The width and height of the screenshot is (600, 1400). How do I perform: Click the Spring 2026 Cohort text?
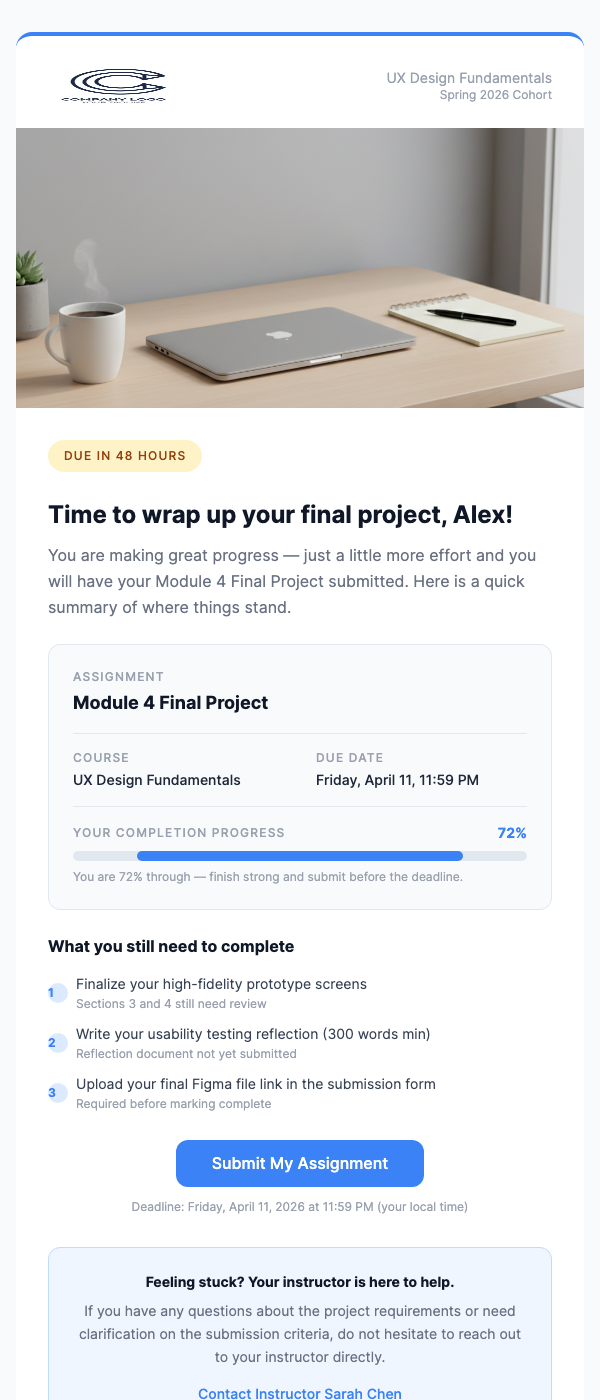496,96
